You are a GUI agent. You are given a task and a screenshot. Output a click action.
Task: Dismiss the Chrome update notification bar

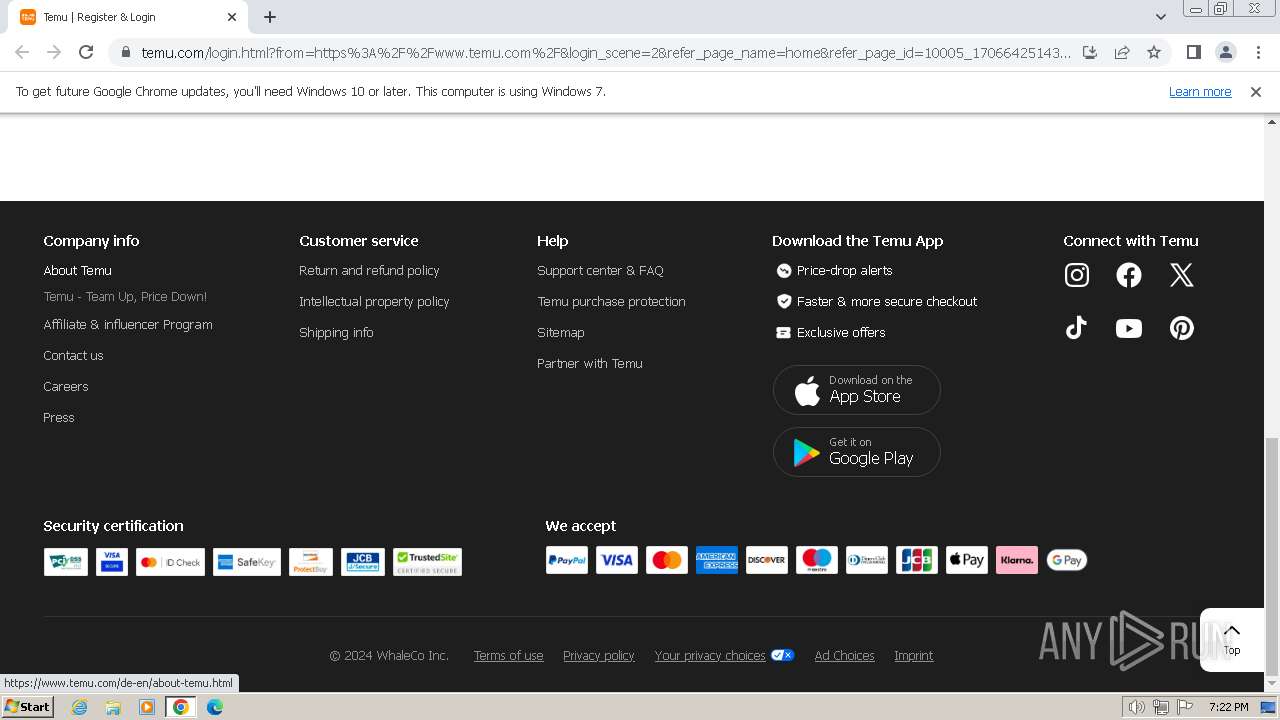point(1256,92)
